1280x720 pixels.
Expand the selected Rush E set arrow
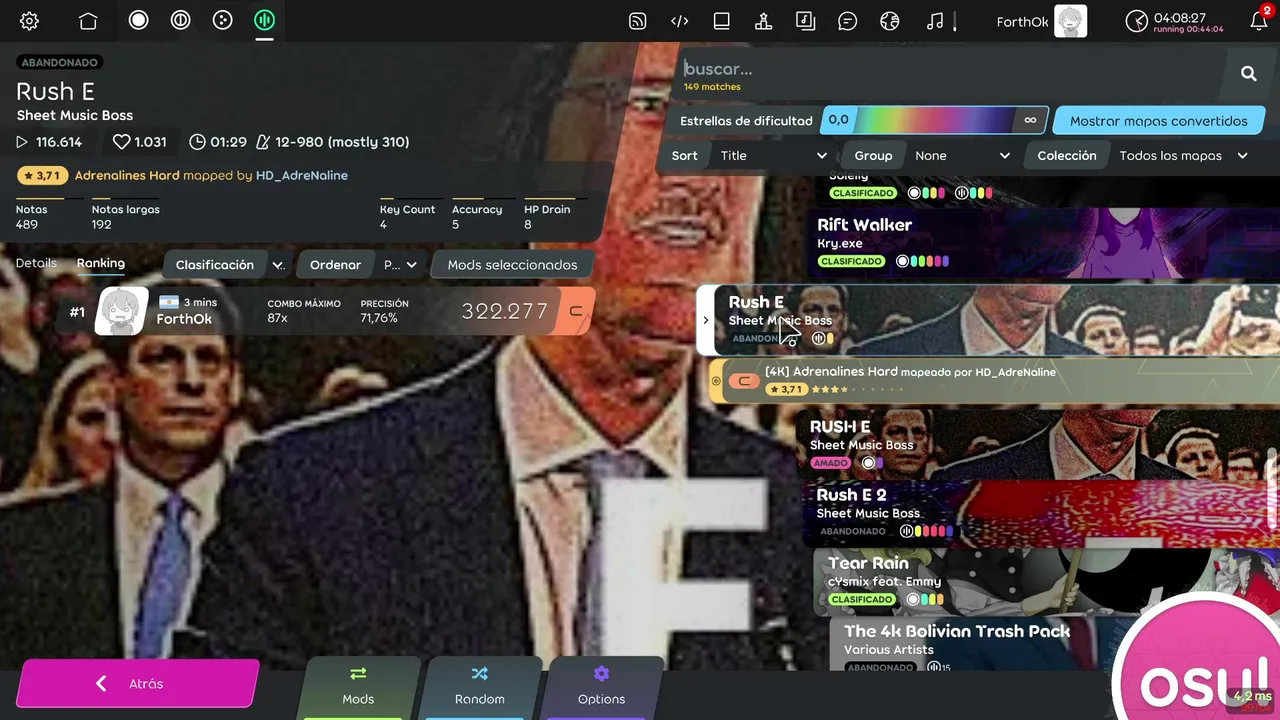pos(705,320)
